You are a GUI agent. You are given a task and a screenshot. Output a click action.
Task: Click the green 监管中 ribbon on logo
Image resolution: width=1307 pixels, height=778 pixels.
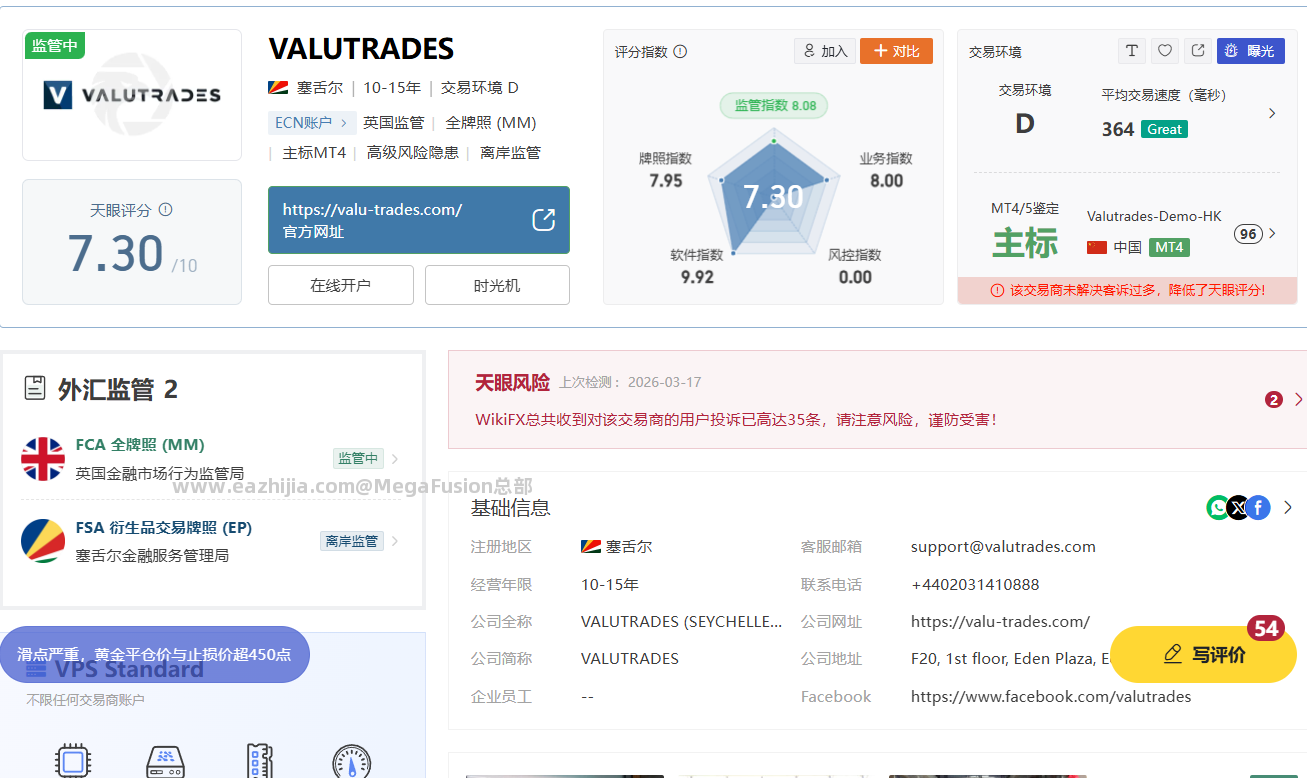(54, 45)
